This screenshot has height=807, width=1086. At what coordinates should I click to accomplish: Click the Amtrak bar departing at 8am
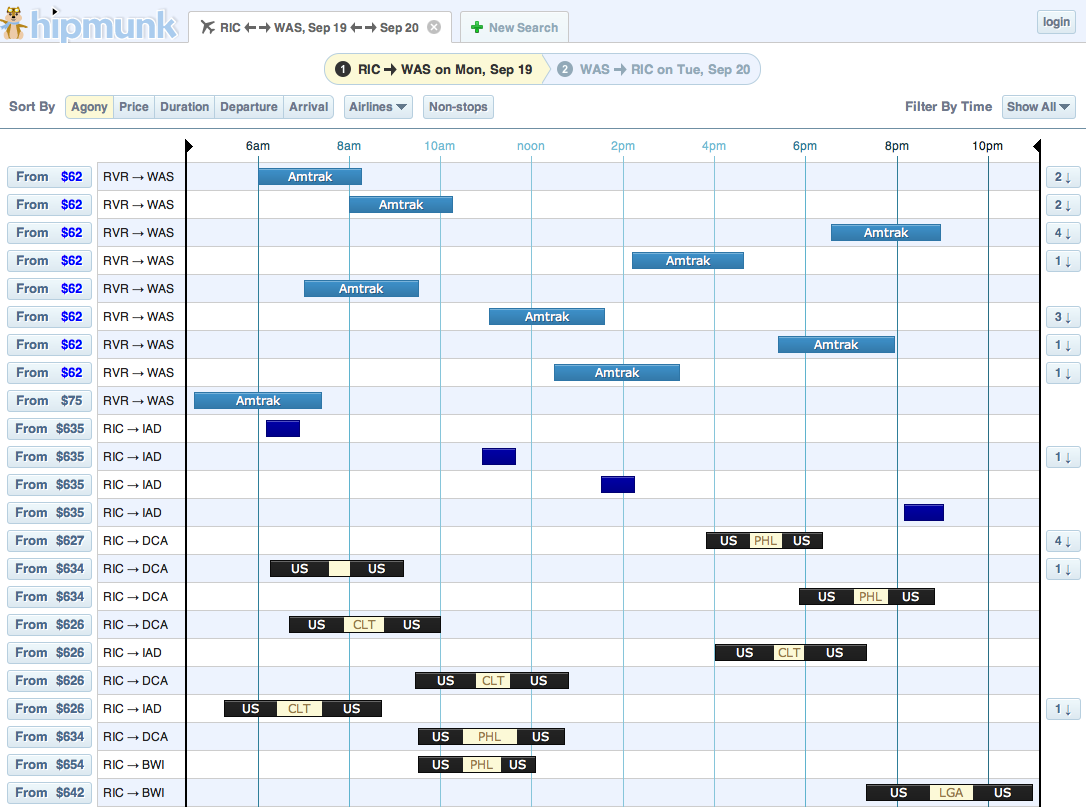[401, 204]
